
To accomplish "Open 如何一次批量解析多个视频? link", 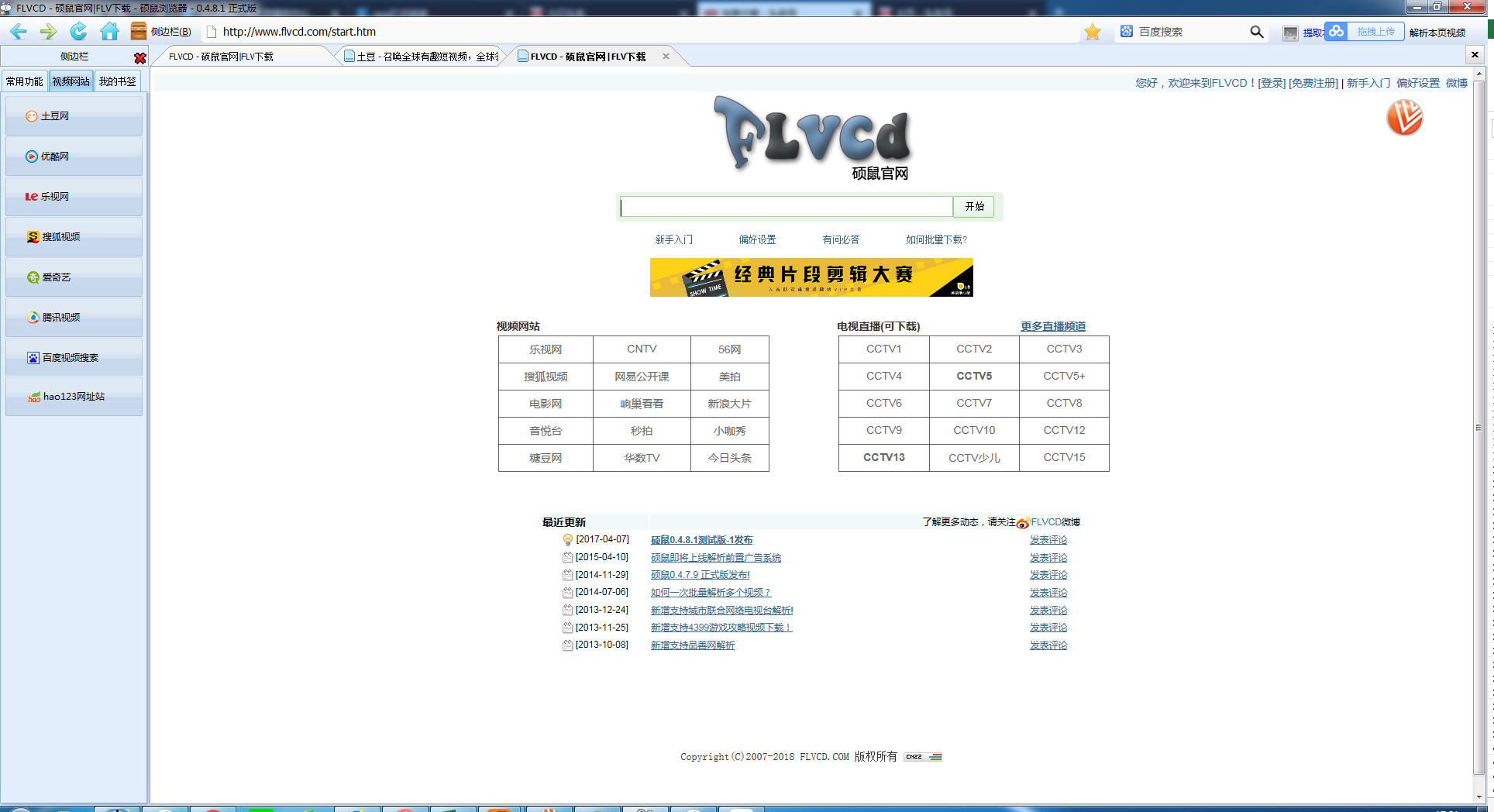I will (x=711, y=593).
